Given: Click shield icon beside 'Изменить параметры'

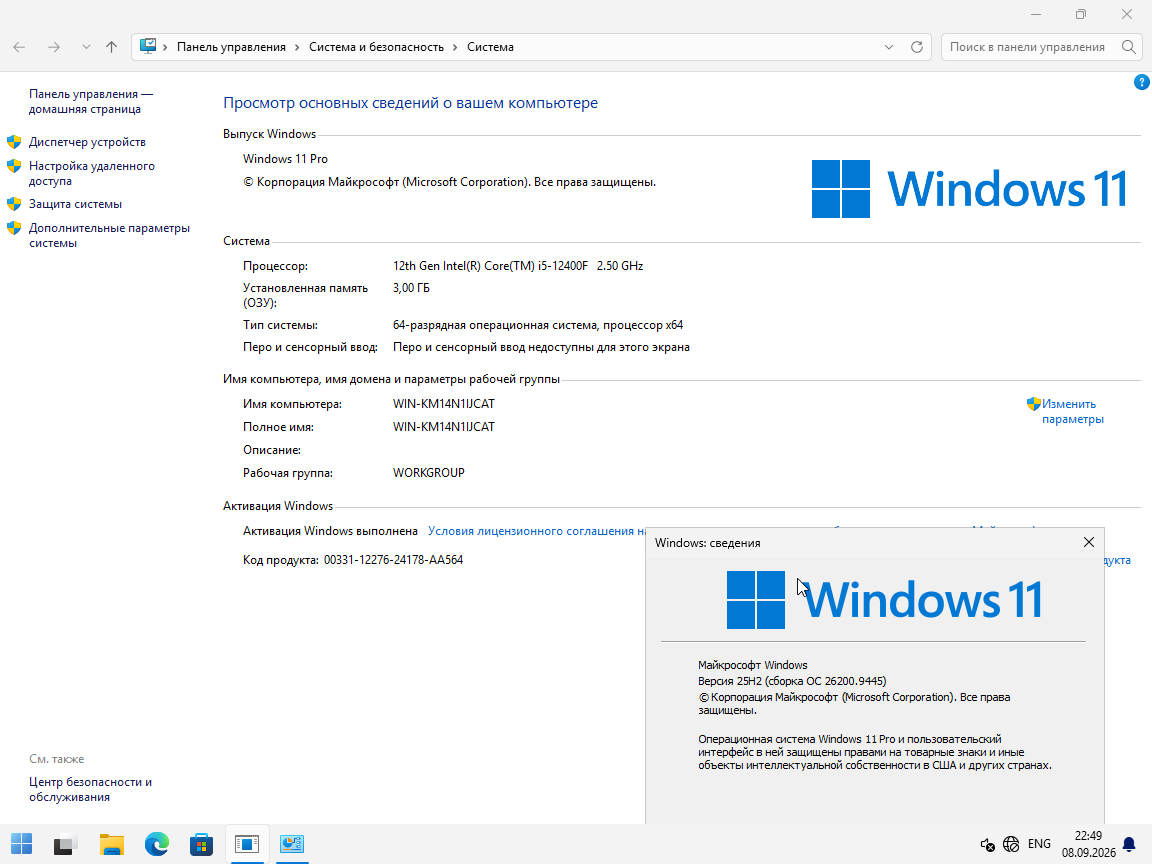Looking at the screenshot, I should point(1034,403).
